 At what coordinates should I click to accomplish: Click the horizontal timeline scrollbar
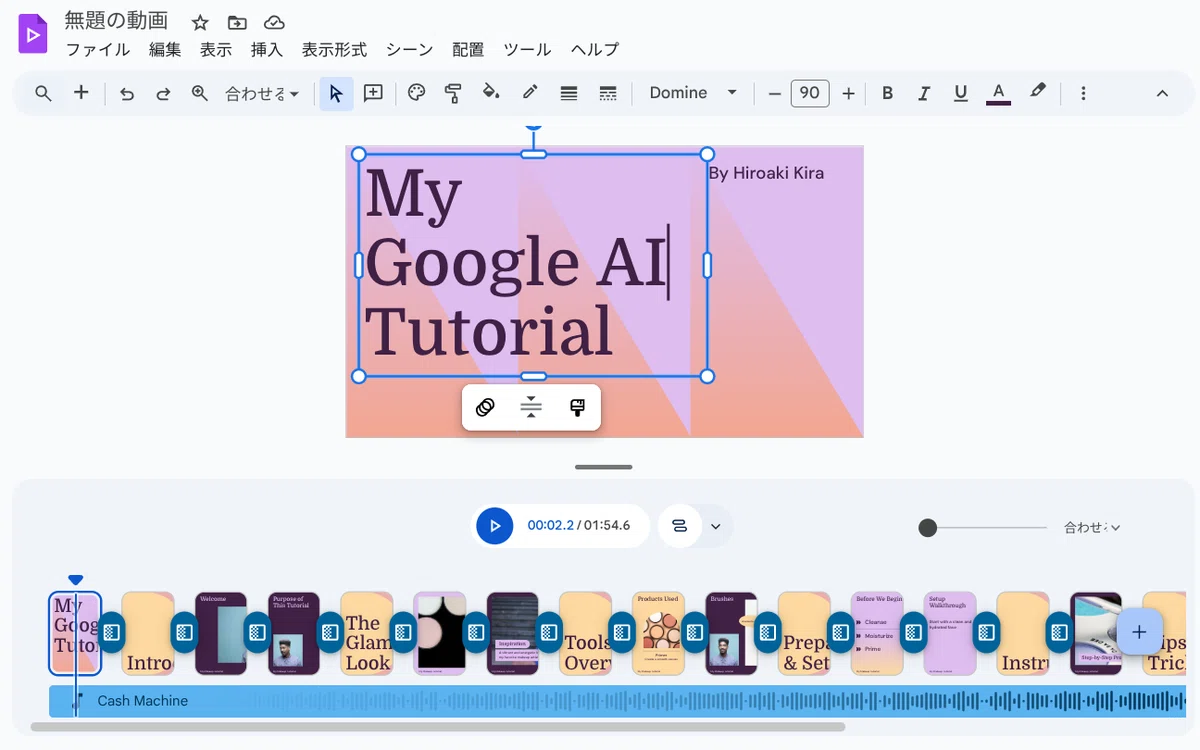coord(438,727)
